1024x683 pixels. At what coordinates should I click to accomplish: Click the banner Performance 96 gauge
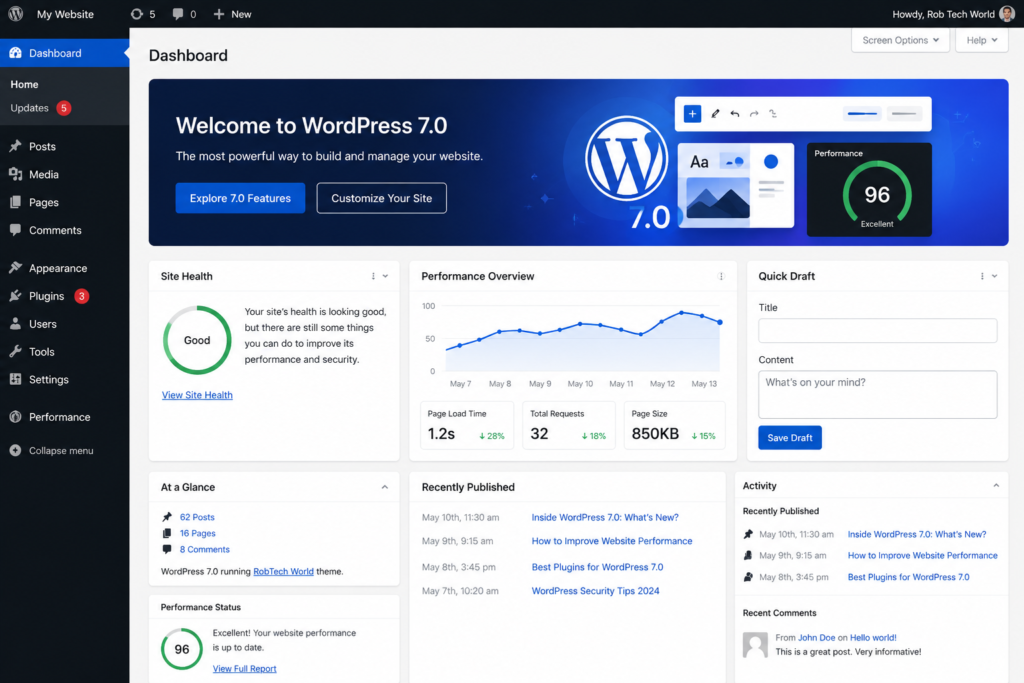coord(876,195)
